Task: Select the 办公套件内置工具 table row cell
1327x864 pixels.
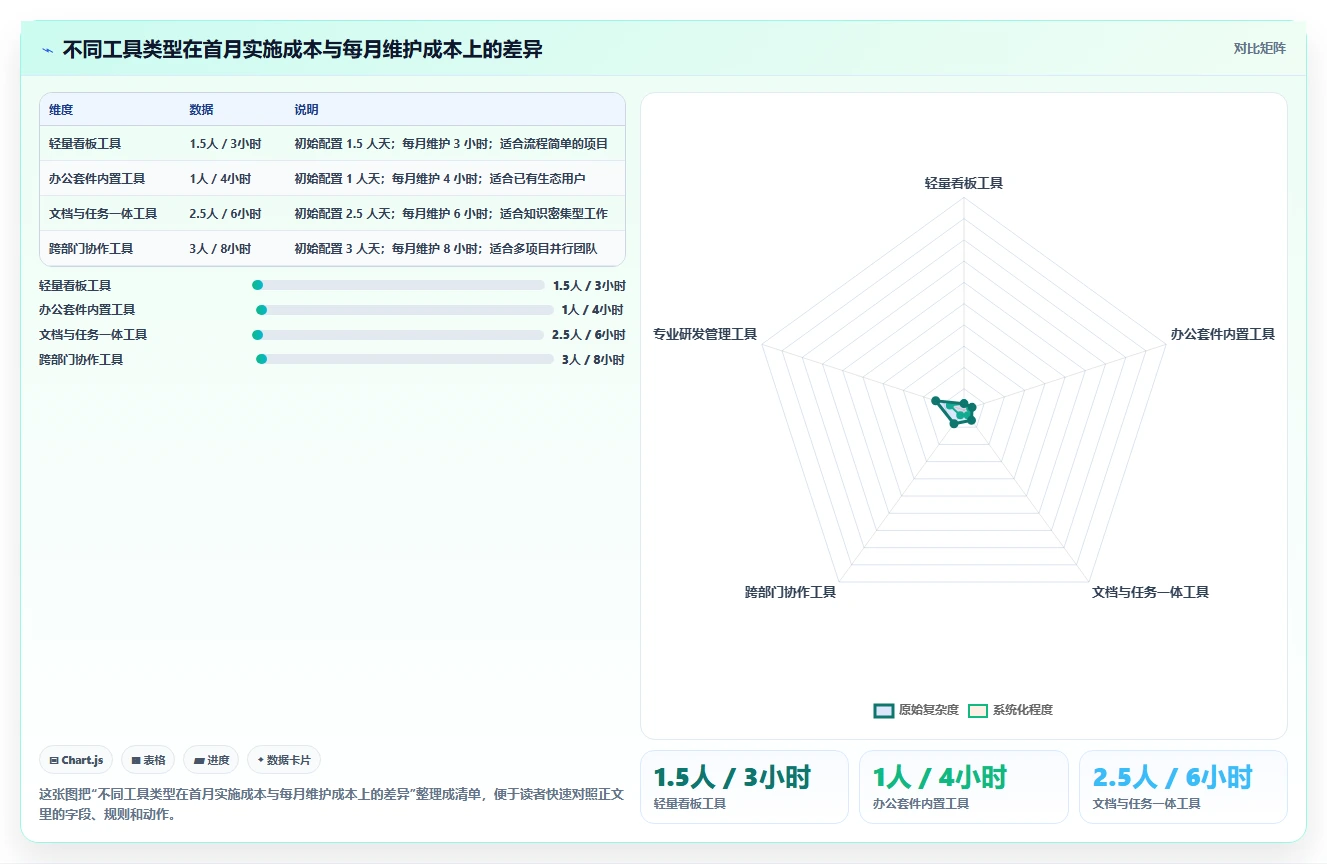Action: tap(97, 179)
